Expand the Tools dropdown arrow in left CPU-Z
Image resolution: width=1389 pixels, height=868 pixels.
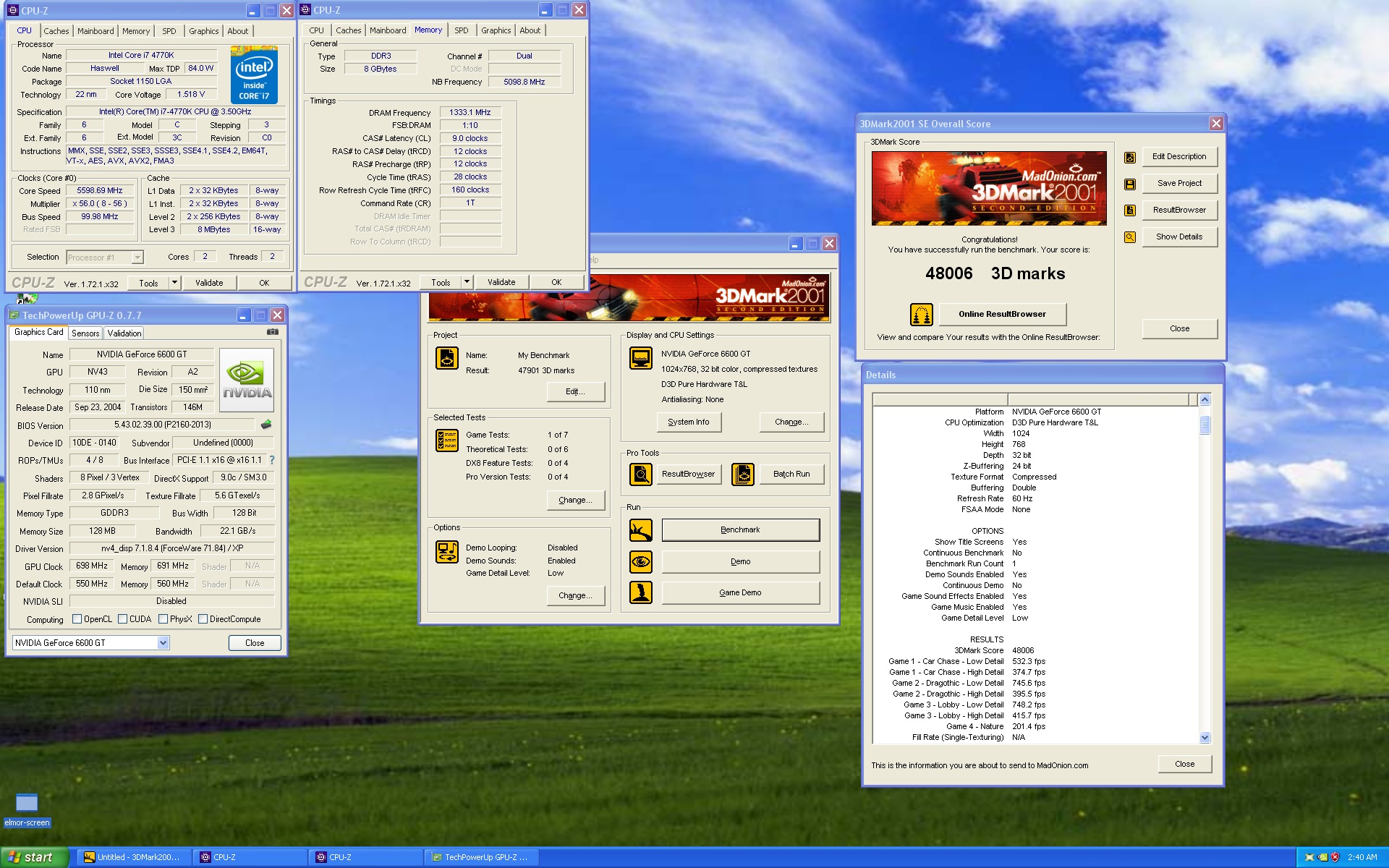click(x=174, y=283)
